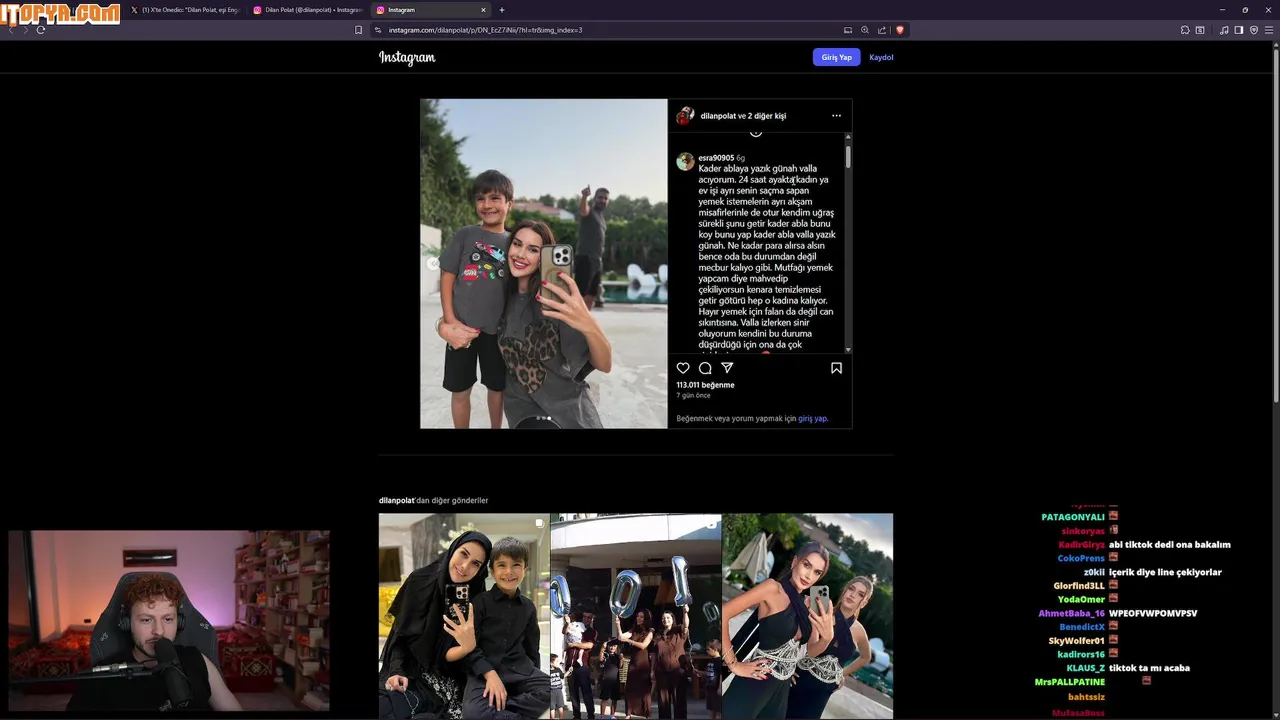Open the hijab woman and boy post thumbnail
Viewport: 1280px width, 720px height.
coord(464,616)
